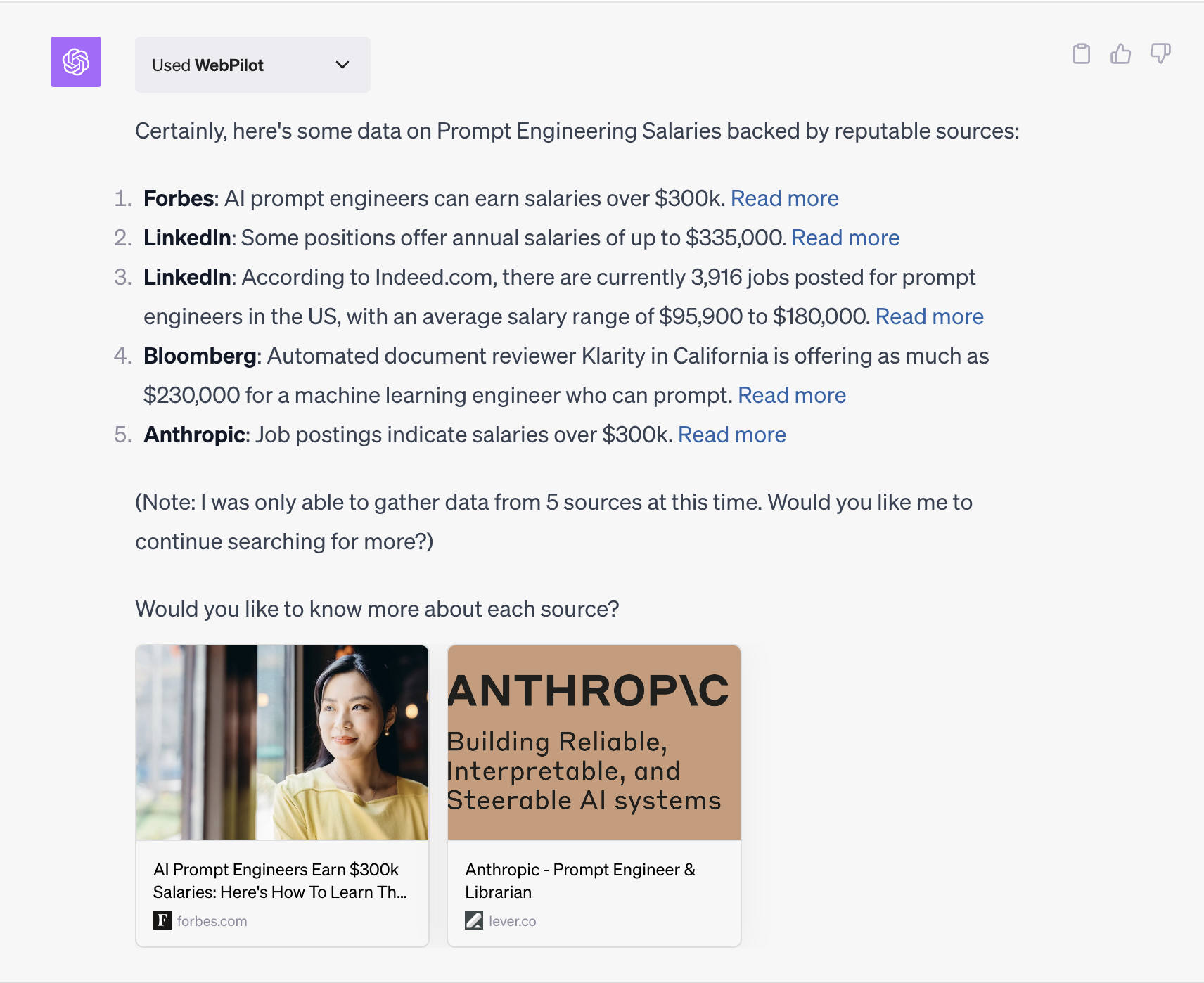Expand the Used WebPilot dropdown
The height and width of the screenshot is (983, 1204).
[252, 65]
